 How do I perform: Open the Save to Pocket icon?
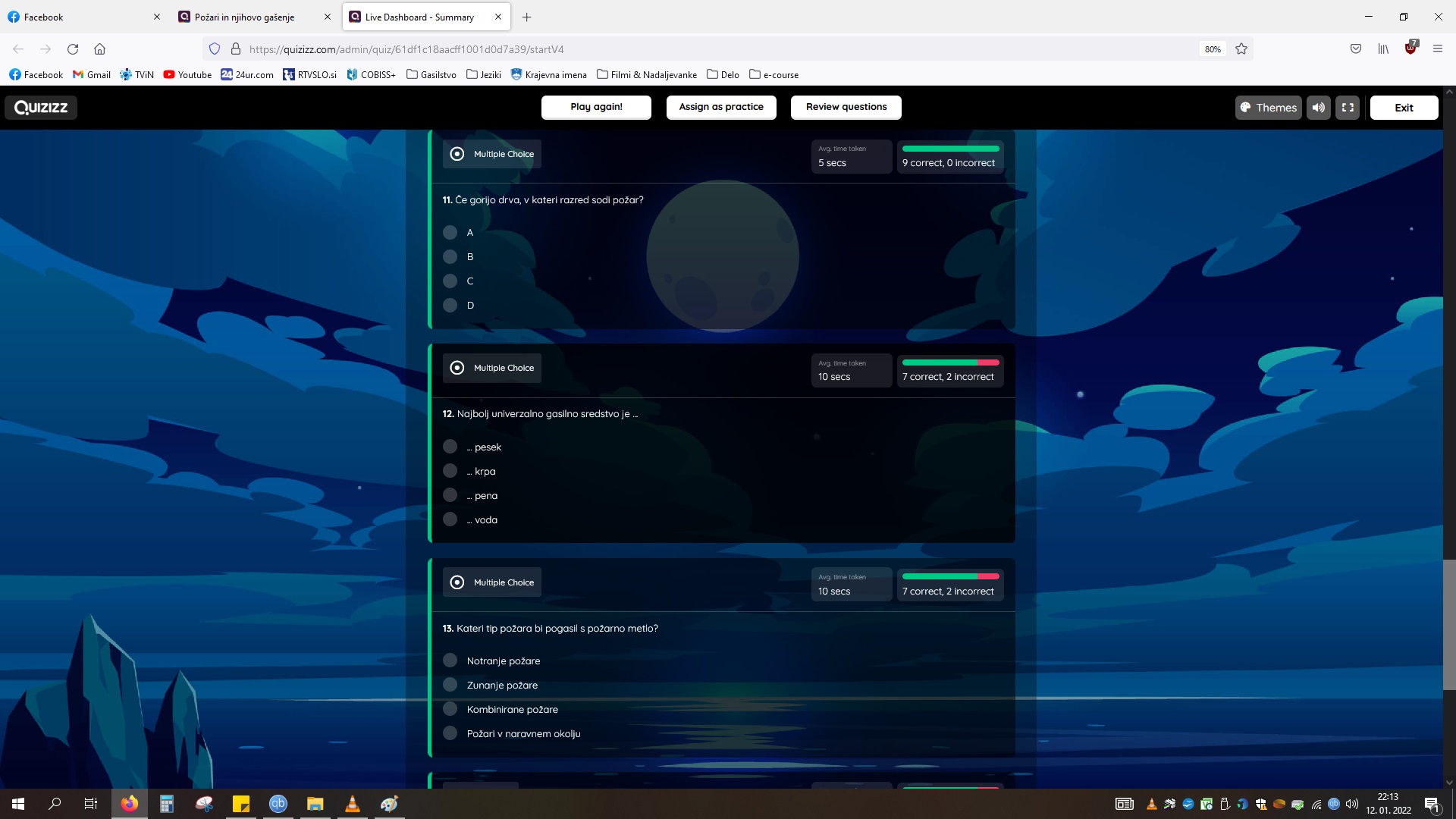1356,49
